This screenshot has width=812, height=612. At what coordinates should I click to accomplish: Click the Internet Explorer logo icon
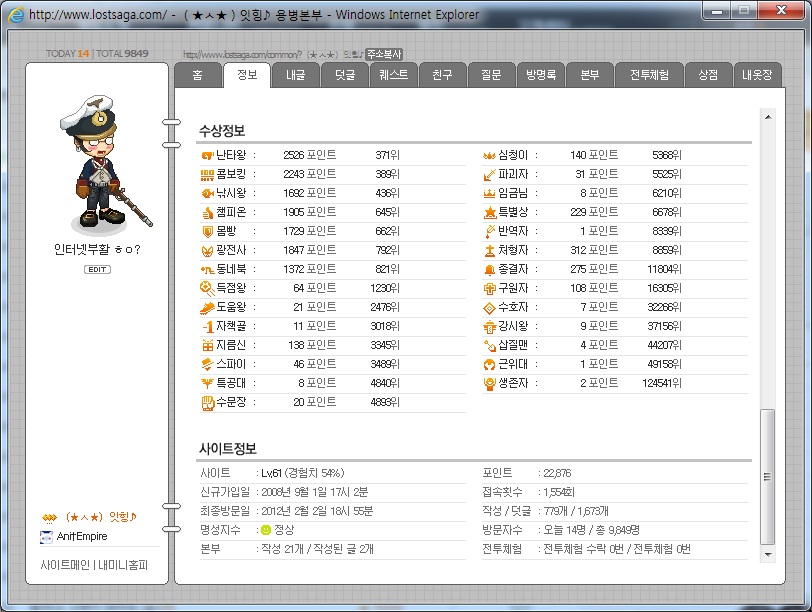(x=16, y=14)
